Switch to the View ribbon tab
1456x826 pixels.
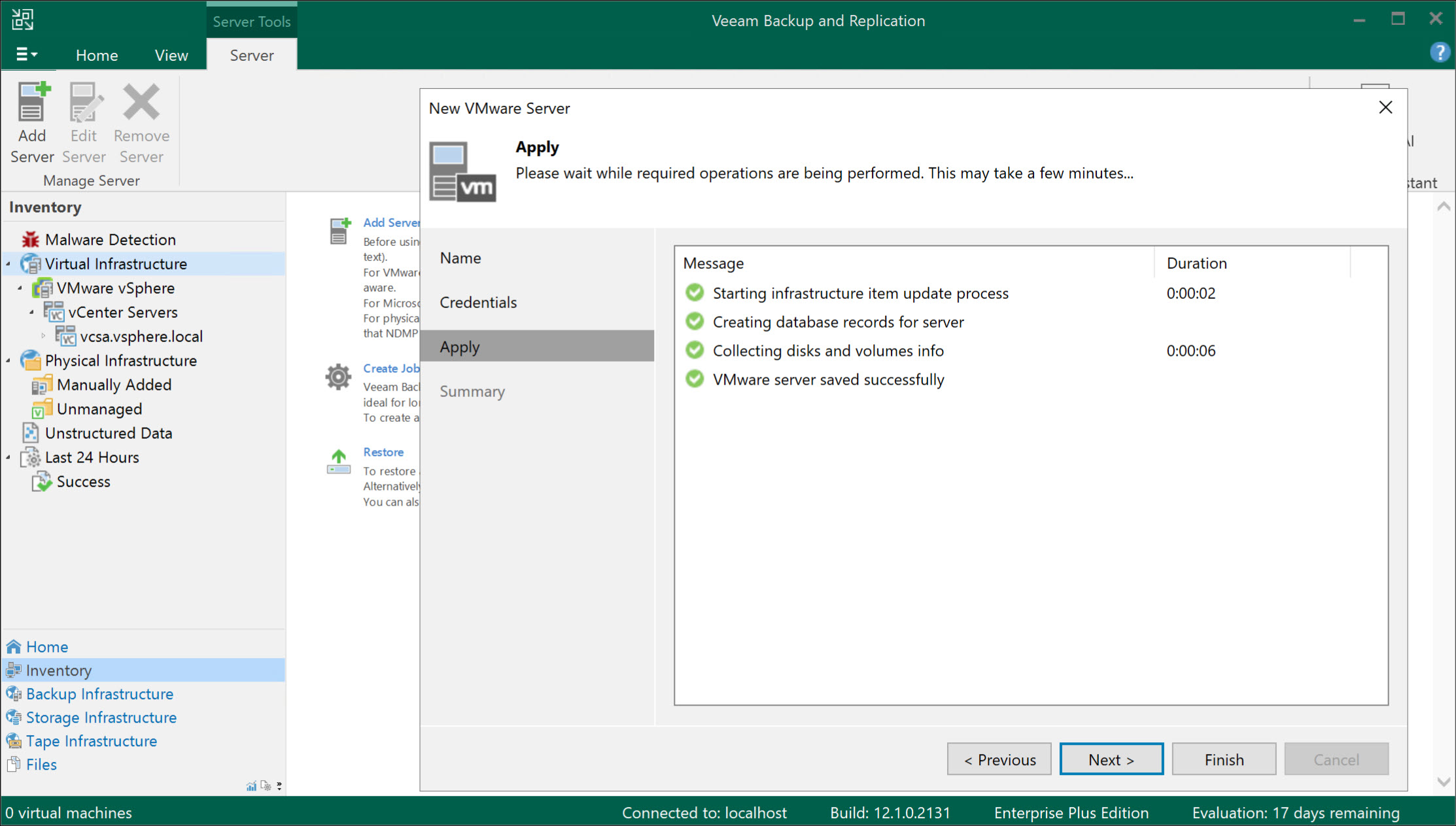171,56
